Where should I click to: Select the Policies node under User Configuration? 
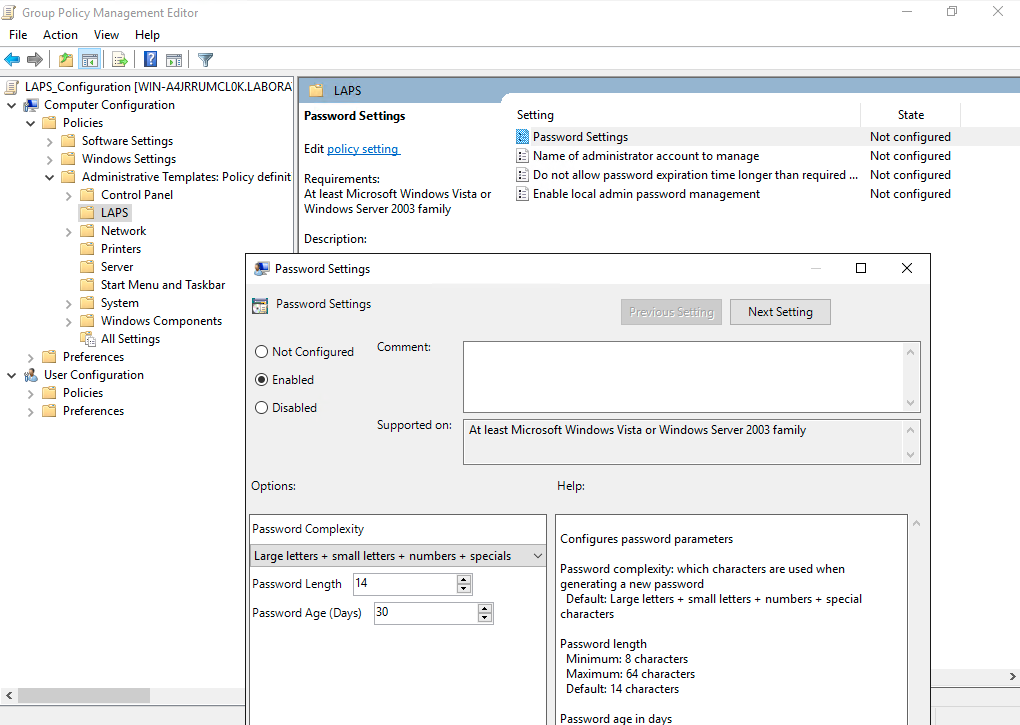point(83,393)
